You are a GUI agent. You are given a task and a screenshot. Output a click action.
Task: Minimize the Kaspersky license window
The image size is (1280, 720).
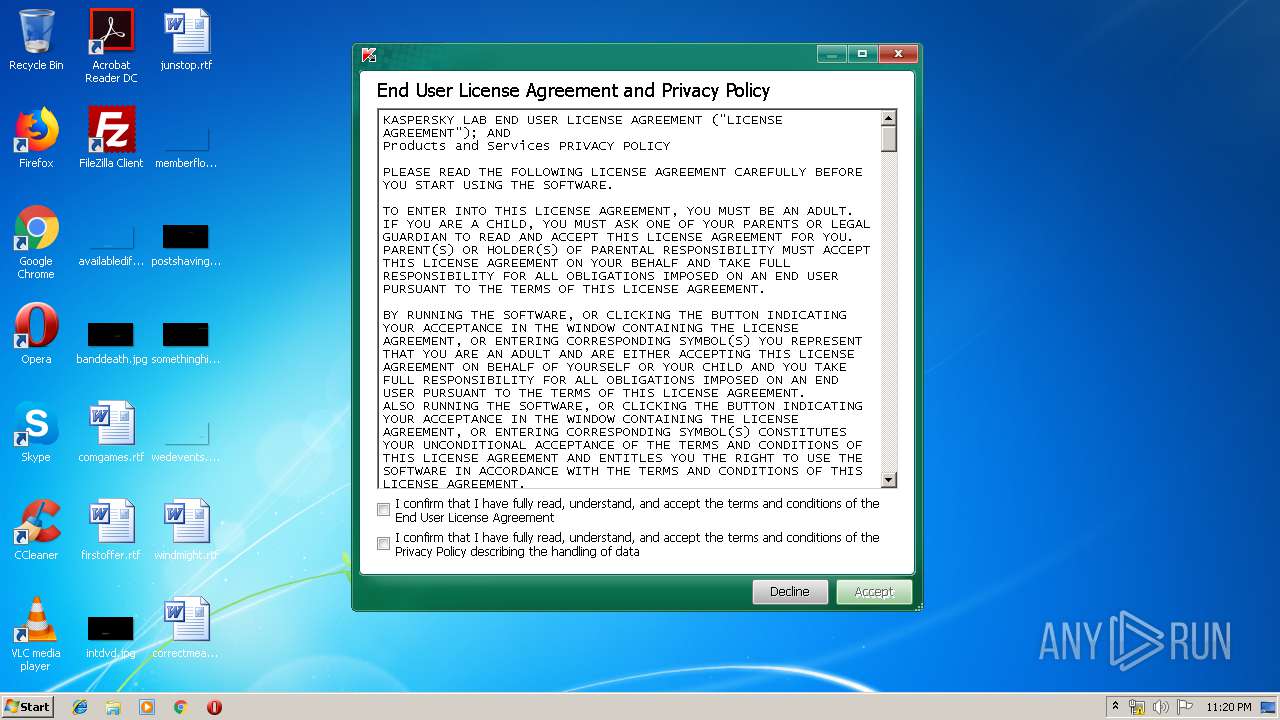pyautogui.click(x=832, y=54)
